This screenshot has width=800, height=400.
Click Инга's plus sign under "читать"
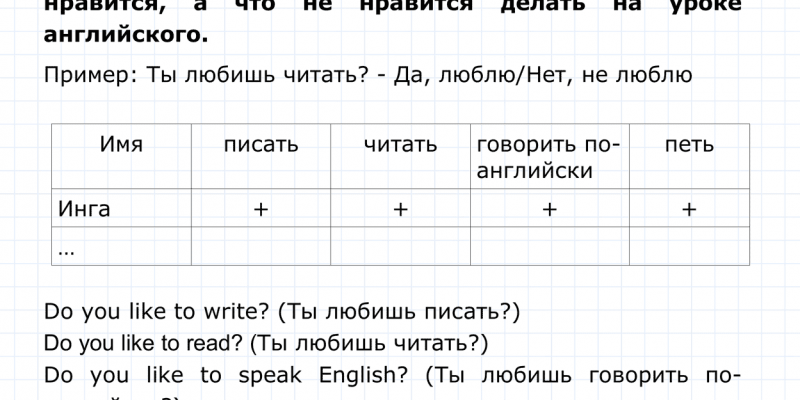click(x=400, y=209)
